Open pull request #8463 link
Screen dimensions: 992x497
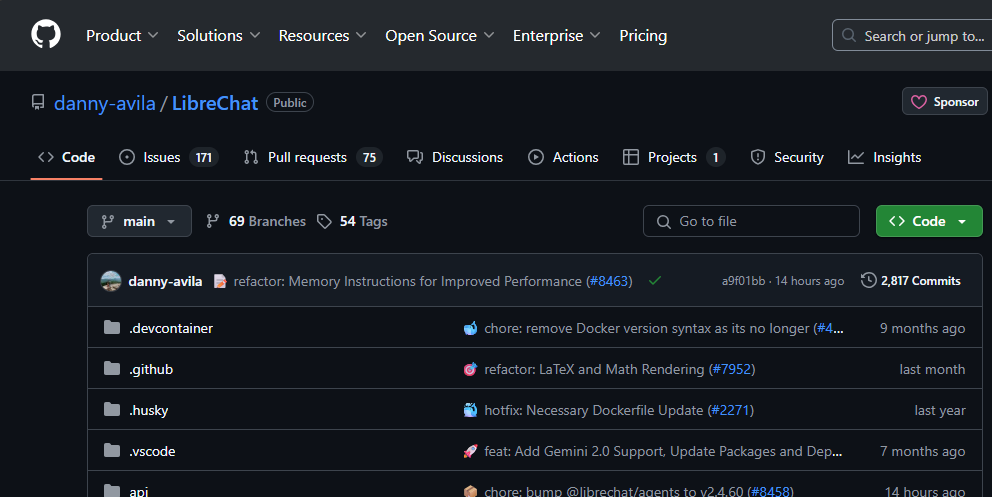609,281
